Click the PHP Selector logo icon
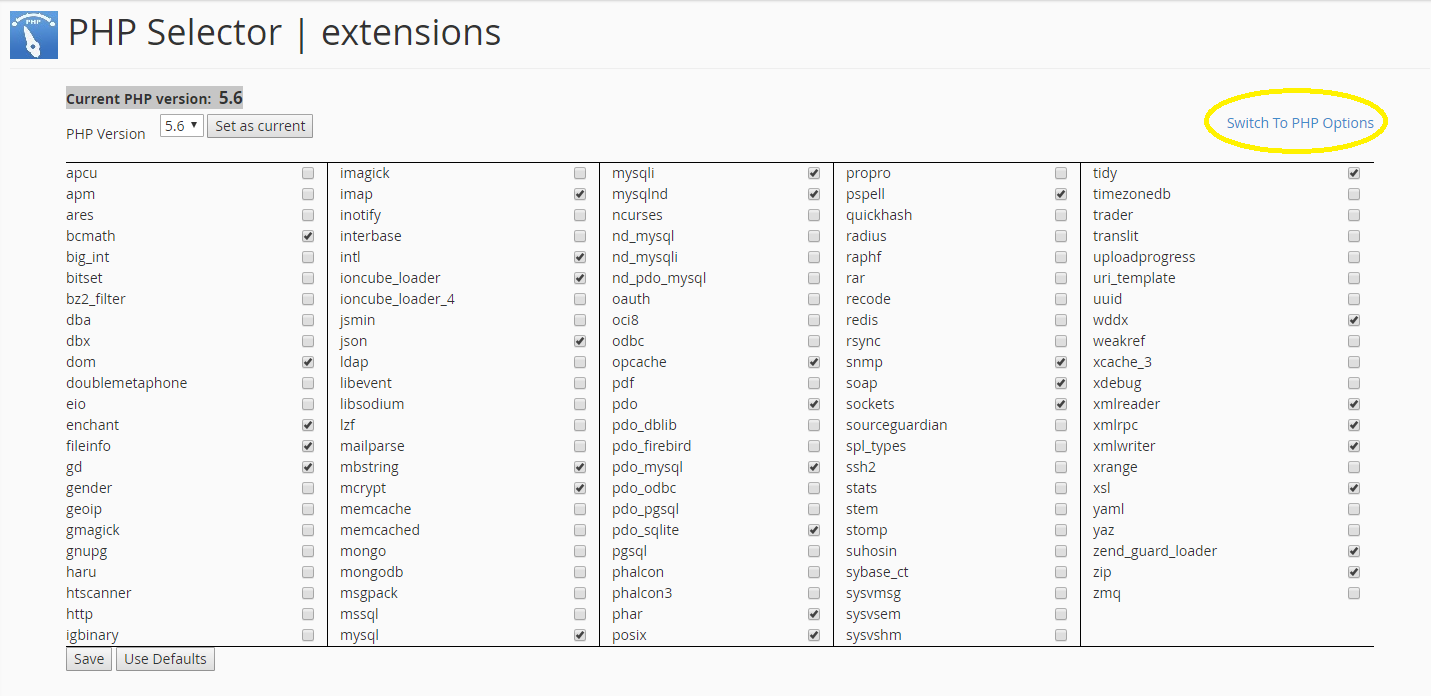This screenshot has width=1431, height=696. [33, 35]
